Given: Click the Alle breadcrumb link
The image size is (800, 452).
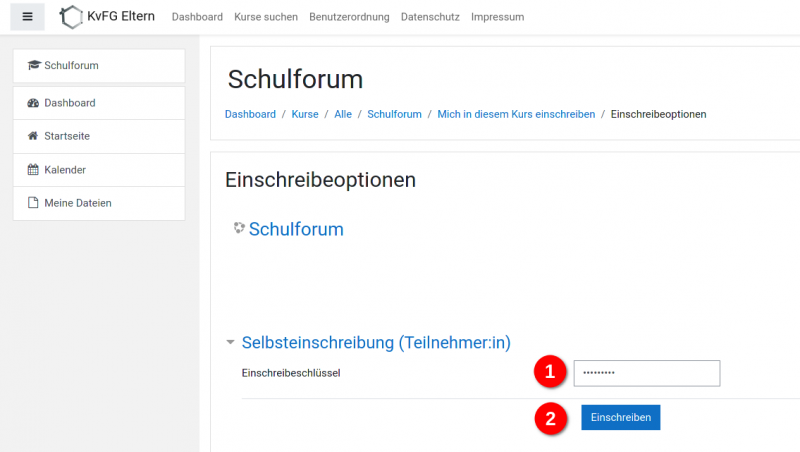Looking at the screenshot, I should pos(343,114).
